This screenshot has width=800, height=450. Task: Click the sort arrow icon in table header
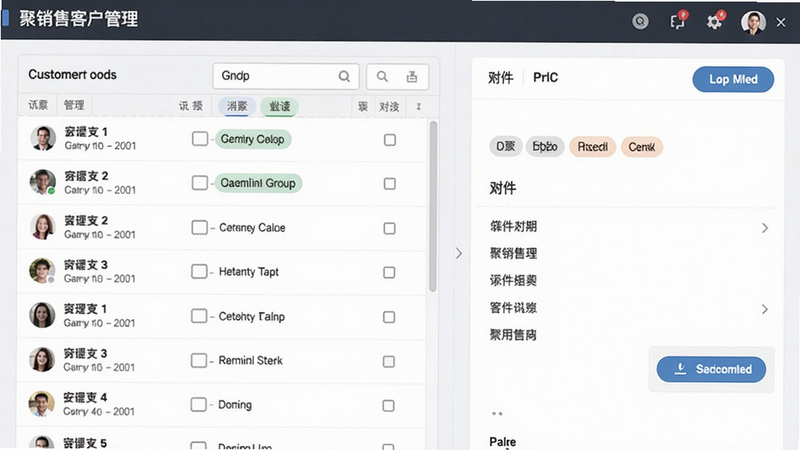[418, 107]
